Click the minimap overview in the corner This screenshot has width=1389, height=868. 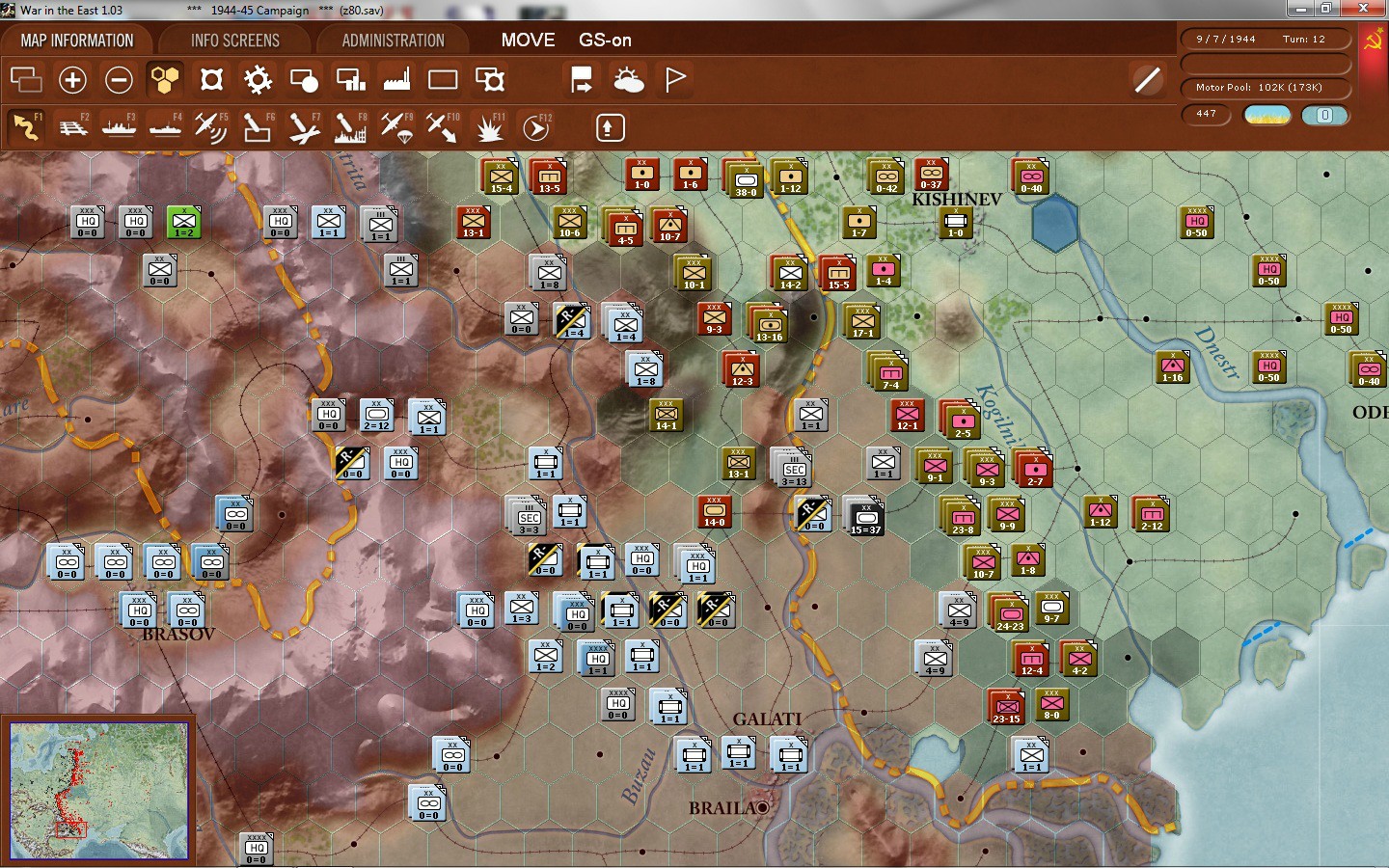[x=98, y=790]
